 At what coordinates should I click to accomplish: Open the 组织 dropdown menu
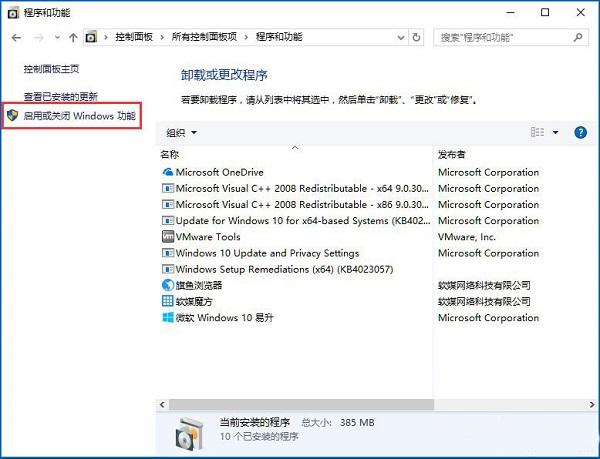tap(181, 133)
